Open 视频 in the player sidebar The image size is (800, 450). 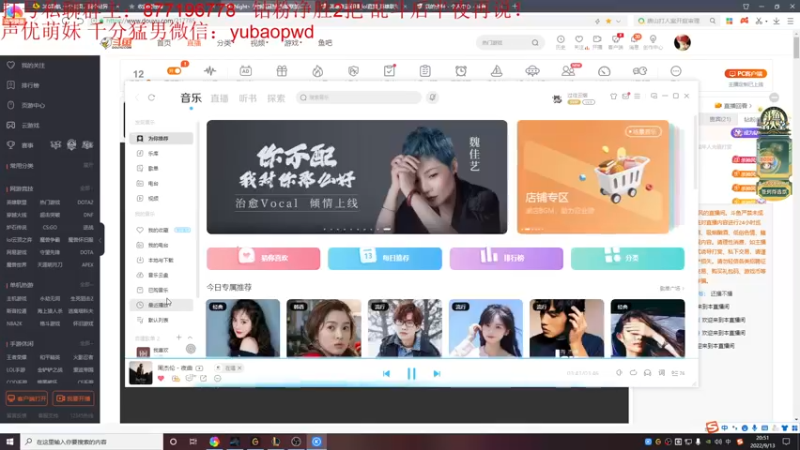pos(161,198)
